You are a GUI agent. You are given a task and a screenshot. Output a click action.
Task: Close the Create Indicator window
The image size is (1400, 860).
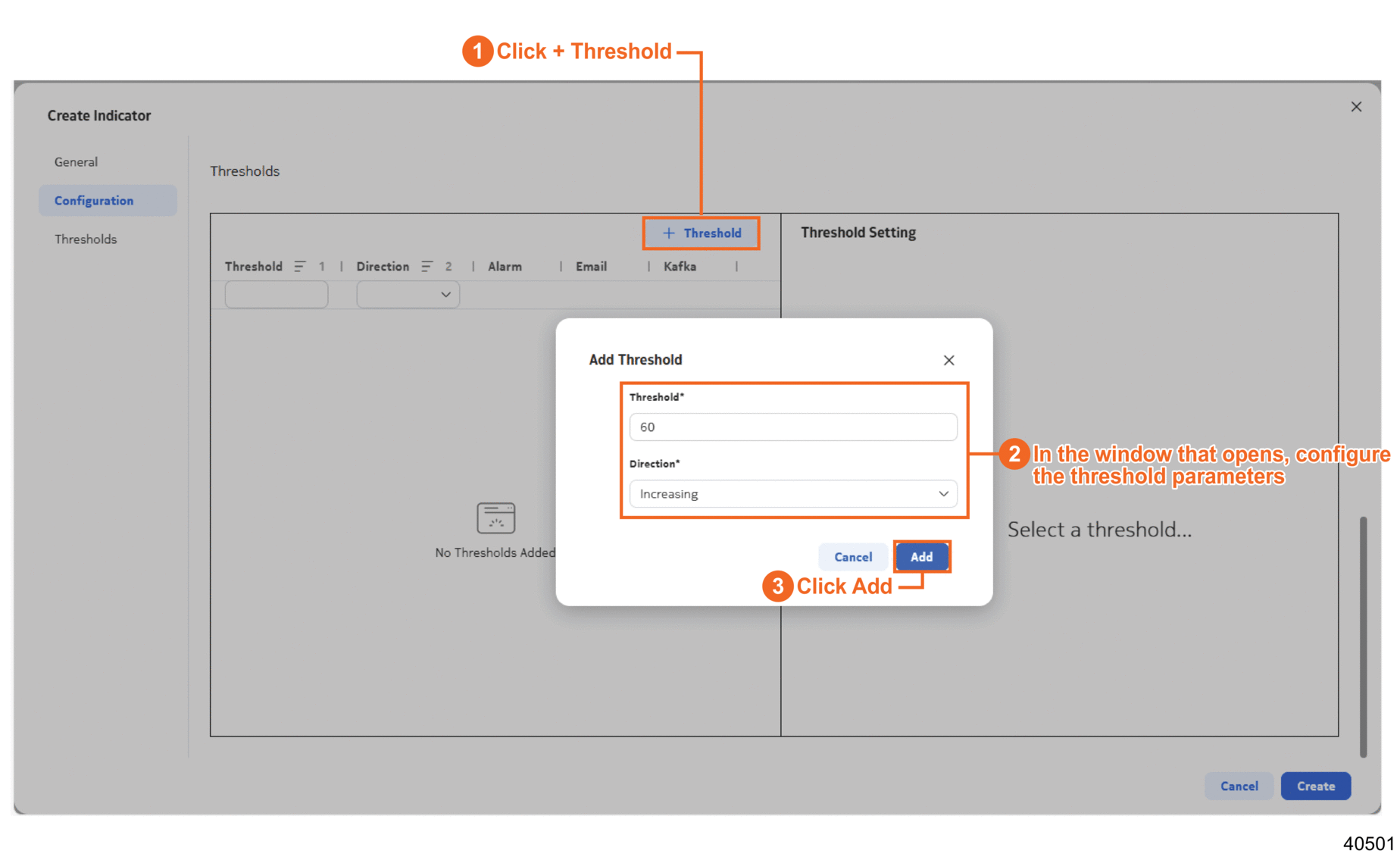[x=1356, y=107]
